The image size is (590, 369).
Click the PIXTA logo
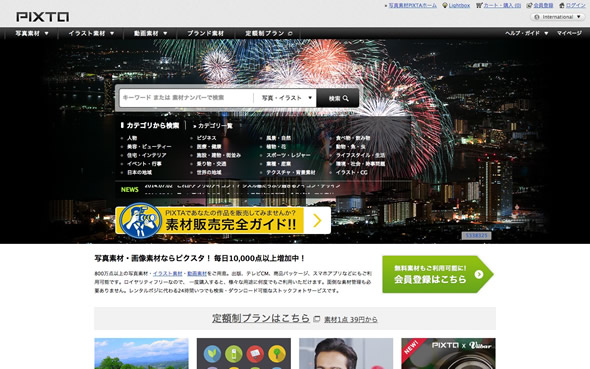pyautogui.click(x=43, y=17)
